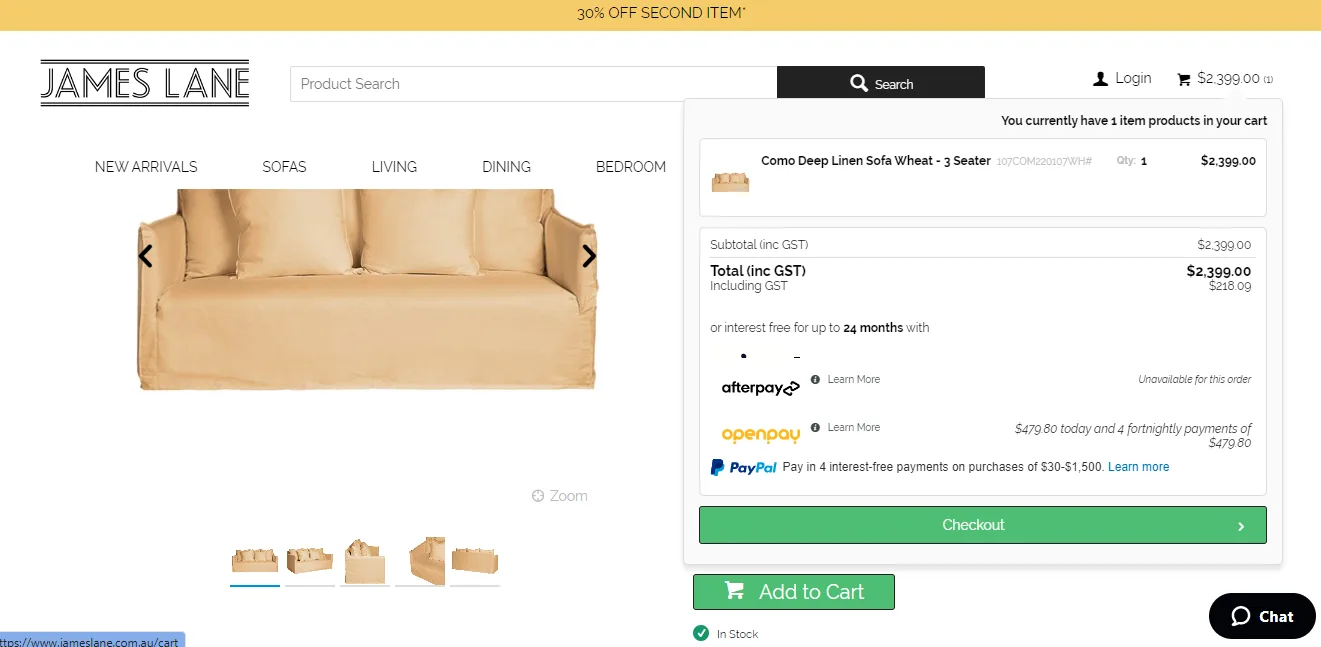Click the green Checkout button
The image size is (1321, 647).
[982, 525]
